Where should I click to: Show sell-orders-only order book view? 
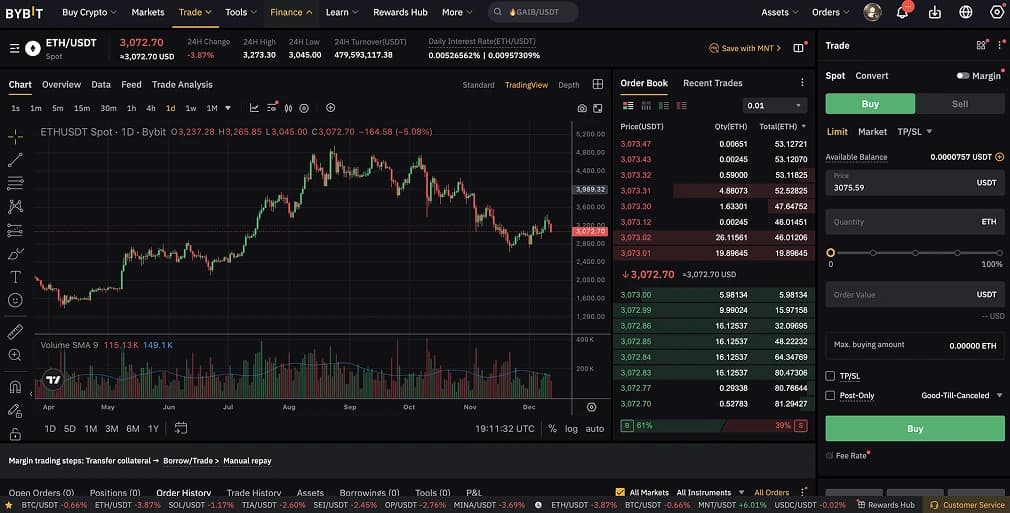pyautogui.click(x=681, y=106)
